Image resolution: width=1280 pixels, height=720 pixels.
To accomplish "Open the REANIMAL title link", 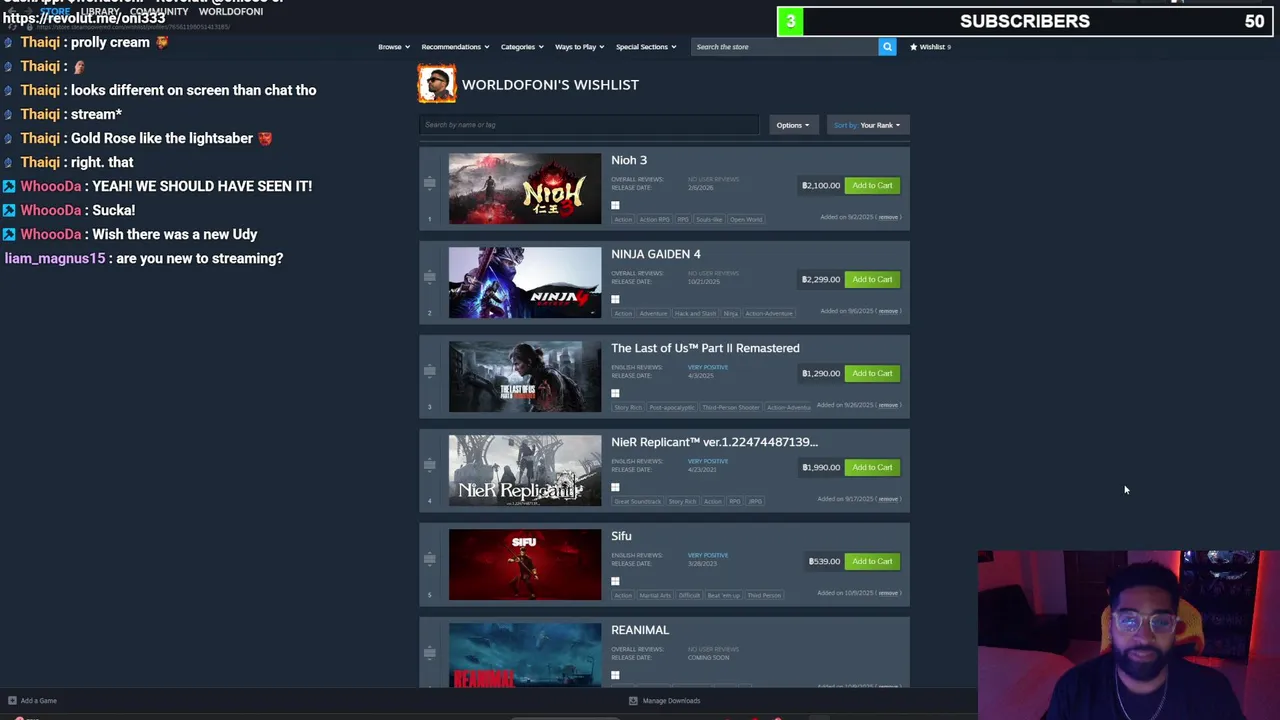I will coord(640,630).
